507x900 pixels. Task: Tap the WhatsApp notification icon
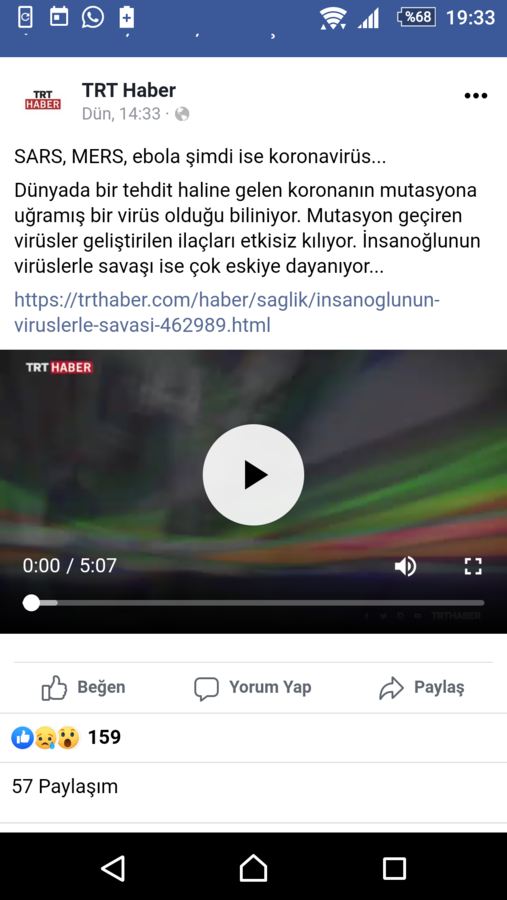92,17
